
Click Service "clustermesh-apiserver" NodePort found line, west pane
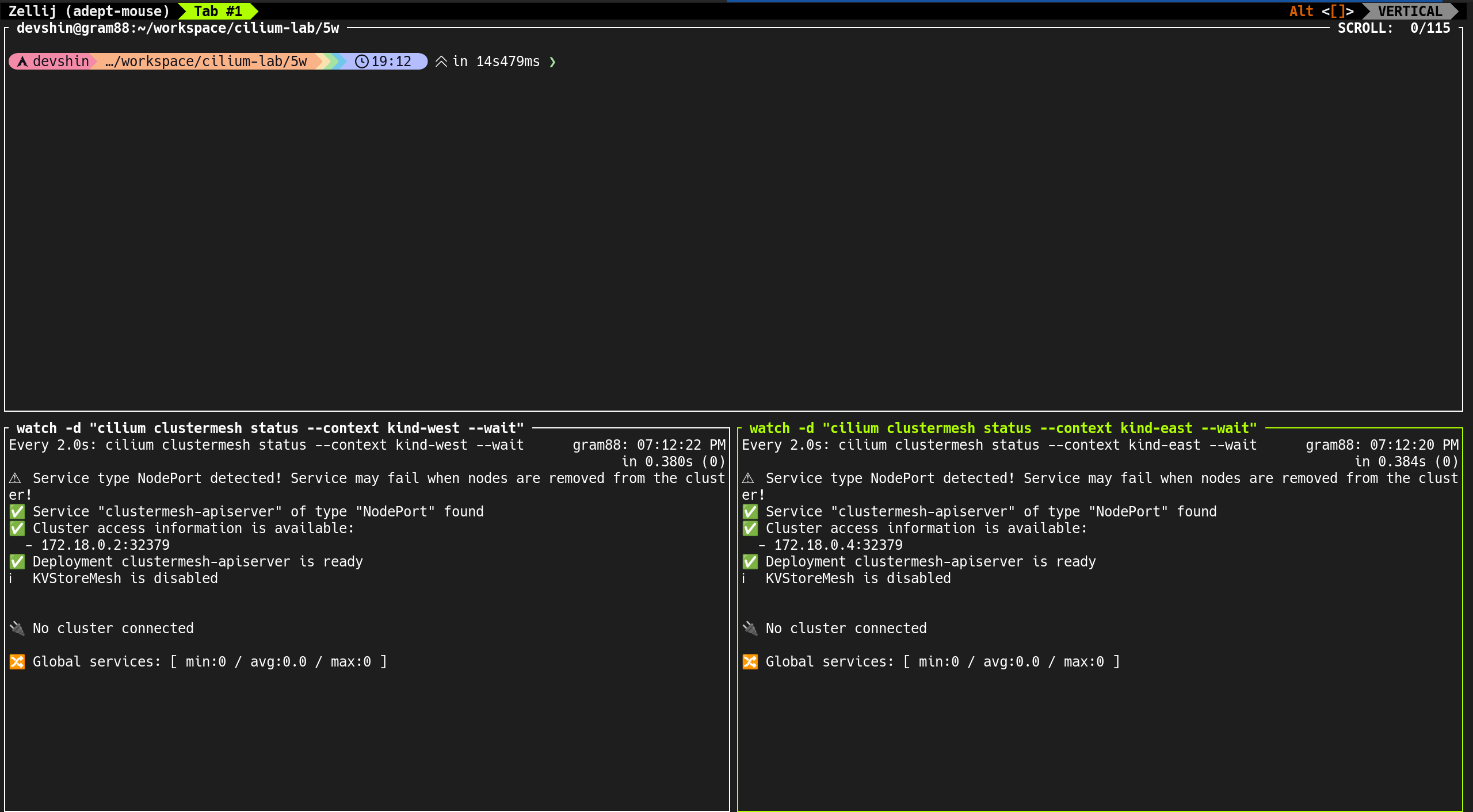[x=258, y=511]
